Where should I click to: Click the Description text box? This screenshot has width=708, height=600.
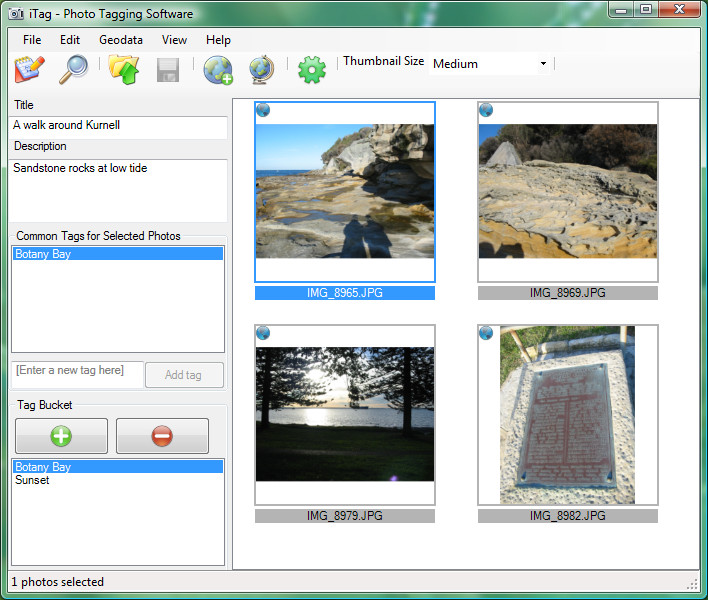[x=118, y=190]
